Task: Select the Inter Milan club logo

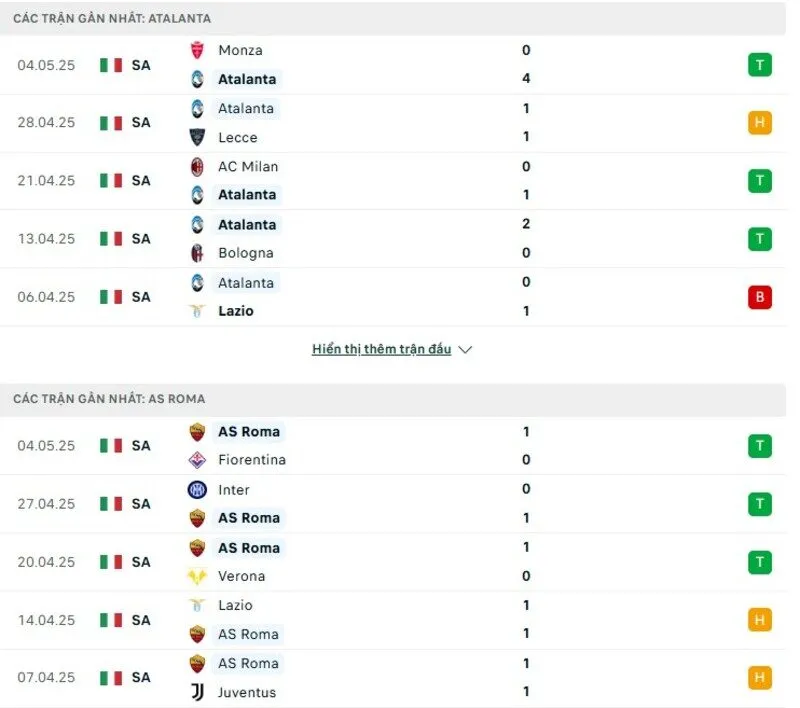Action: 198,489
